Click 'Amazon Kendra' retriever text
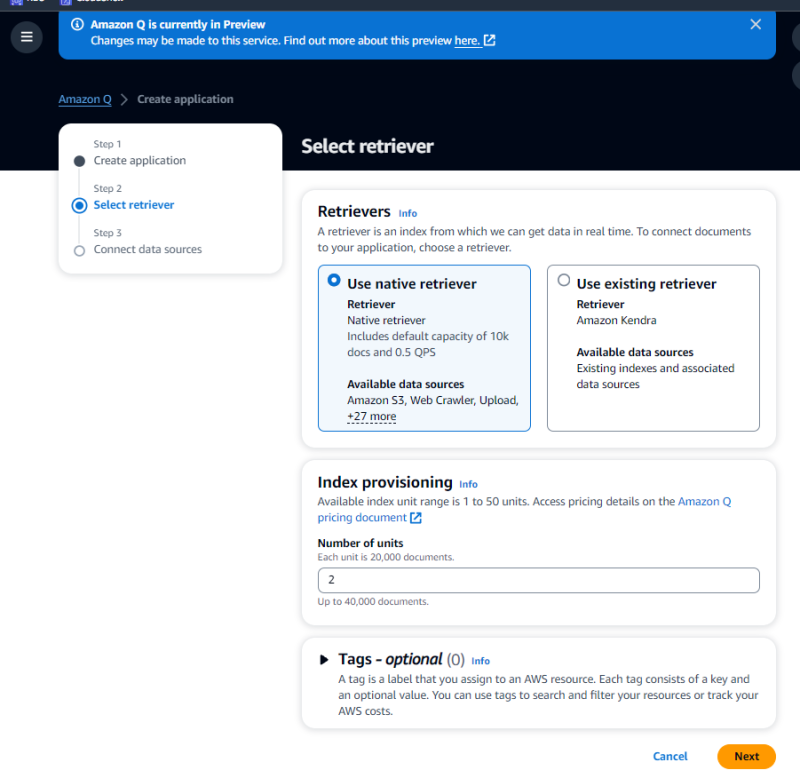The width and height of the screenshot is (800, 778). [x=616, y=320]
